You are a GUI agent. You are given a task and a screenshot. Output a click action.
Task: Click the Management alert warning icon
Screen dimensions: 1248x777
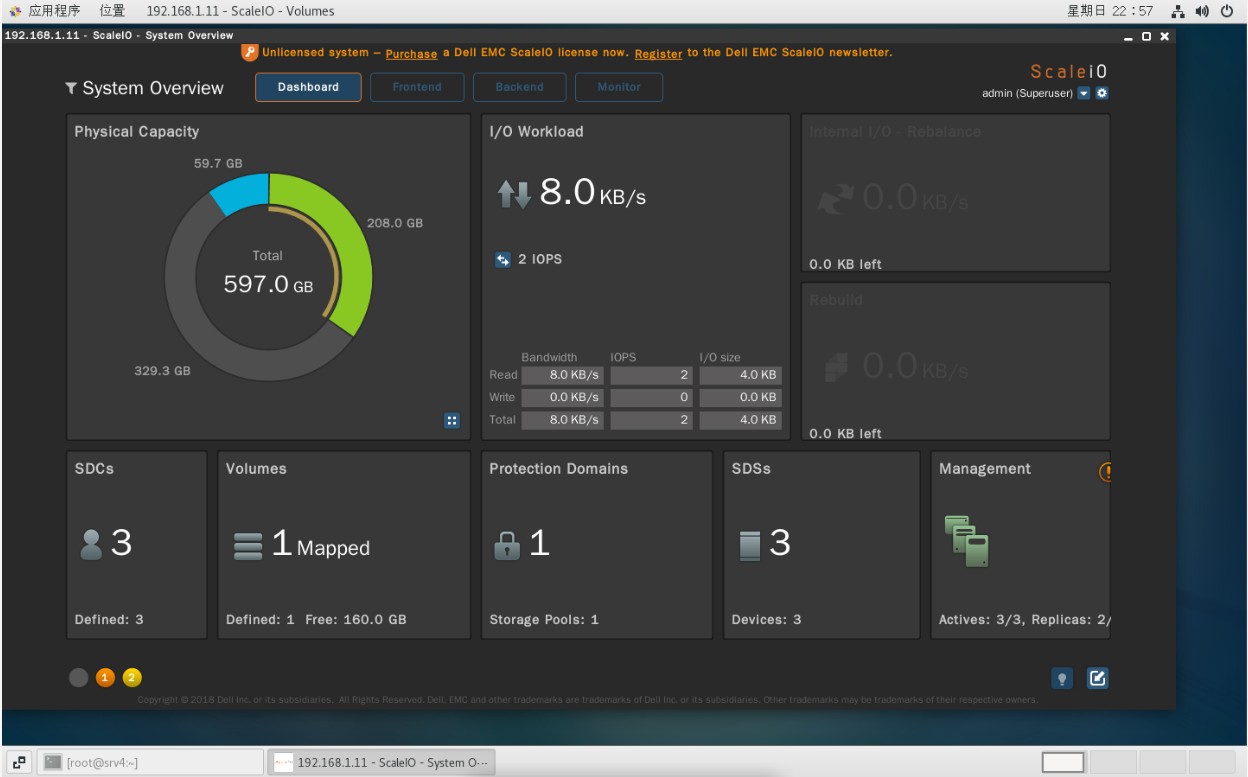tap(1106, 471)
